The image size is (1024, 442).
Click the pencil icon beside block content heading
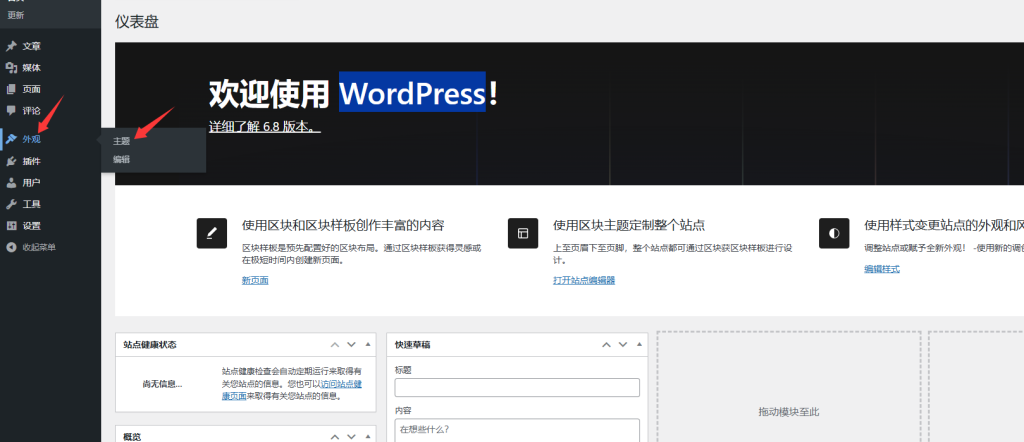point(212,233)
